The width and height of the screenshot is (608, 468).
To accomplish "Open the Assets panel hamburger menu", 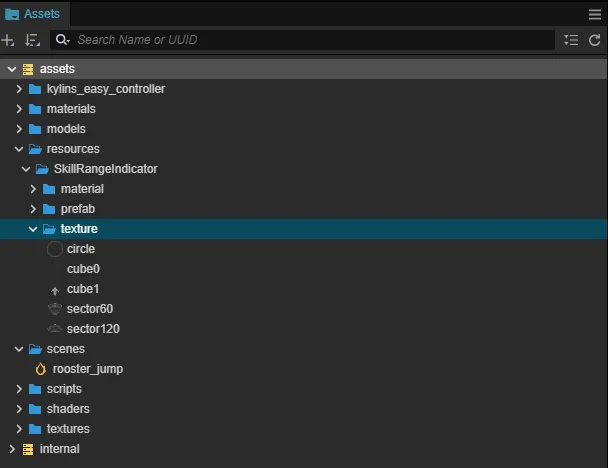I will tap(595, 15).
